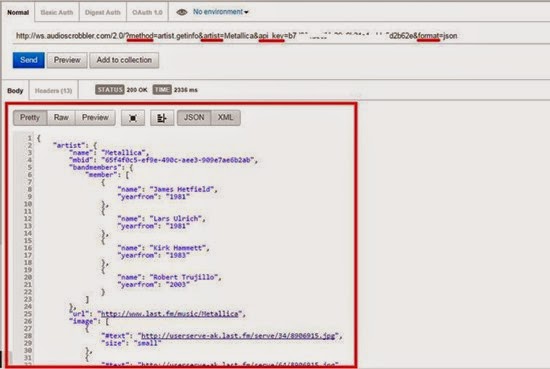
Task: Click the blue Send button
Action: (29, 60)
